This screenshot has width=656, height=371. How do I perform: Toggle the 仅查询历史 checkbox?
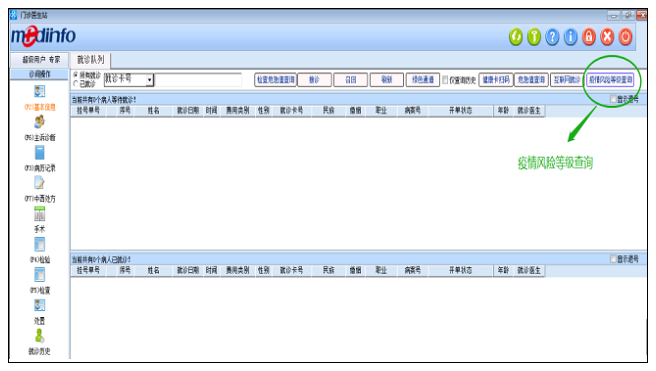(445, 79)
